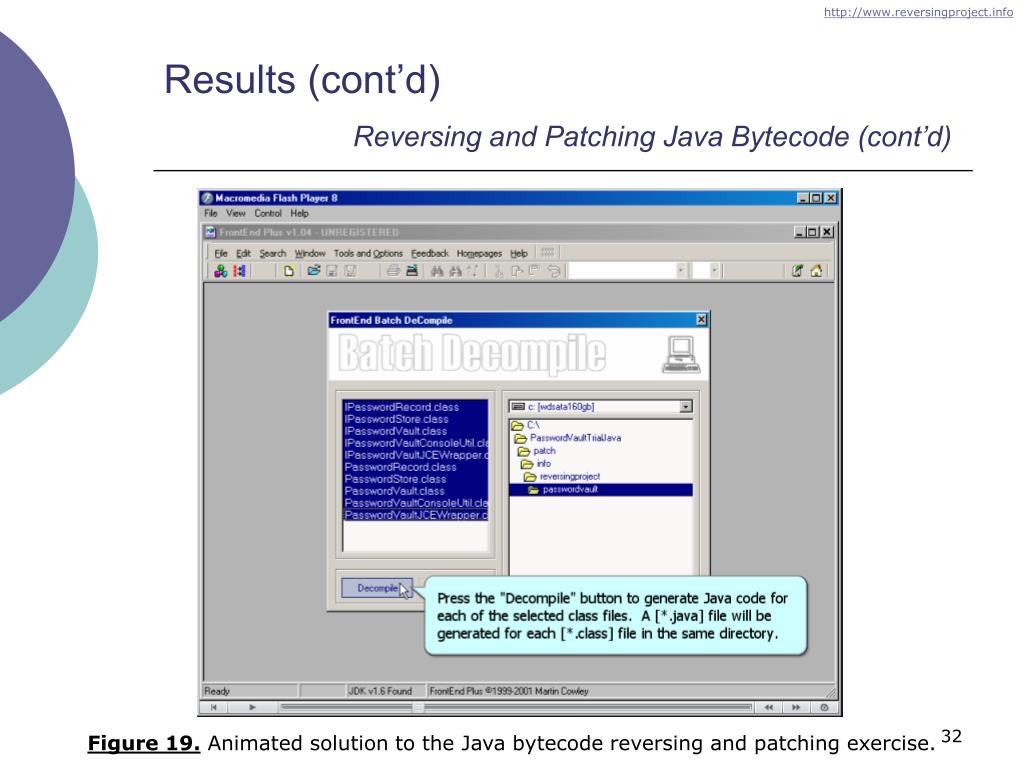
Task: Click the computer icon in Batch Decompile header
Action: 681,355
